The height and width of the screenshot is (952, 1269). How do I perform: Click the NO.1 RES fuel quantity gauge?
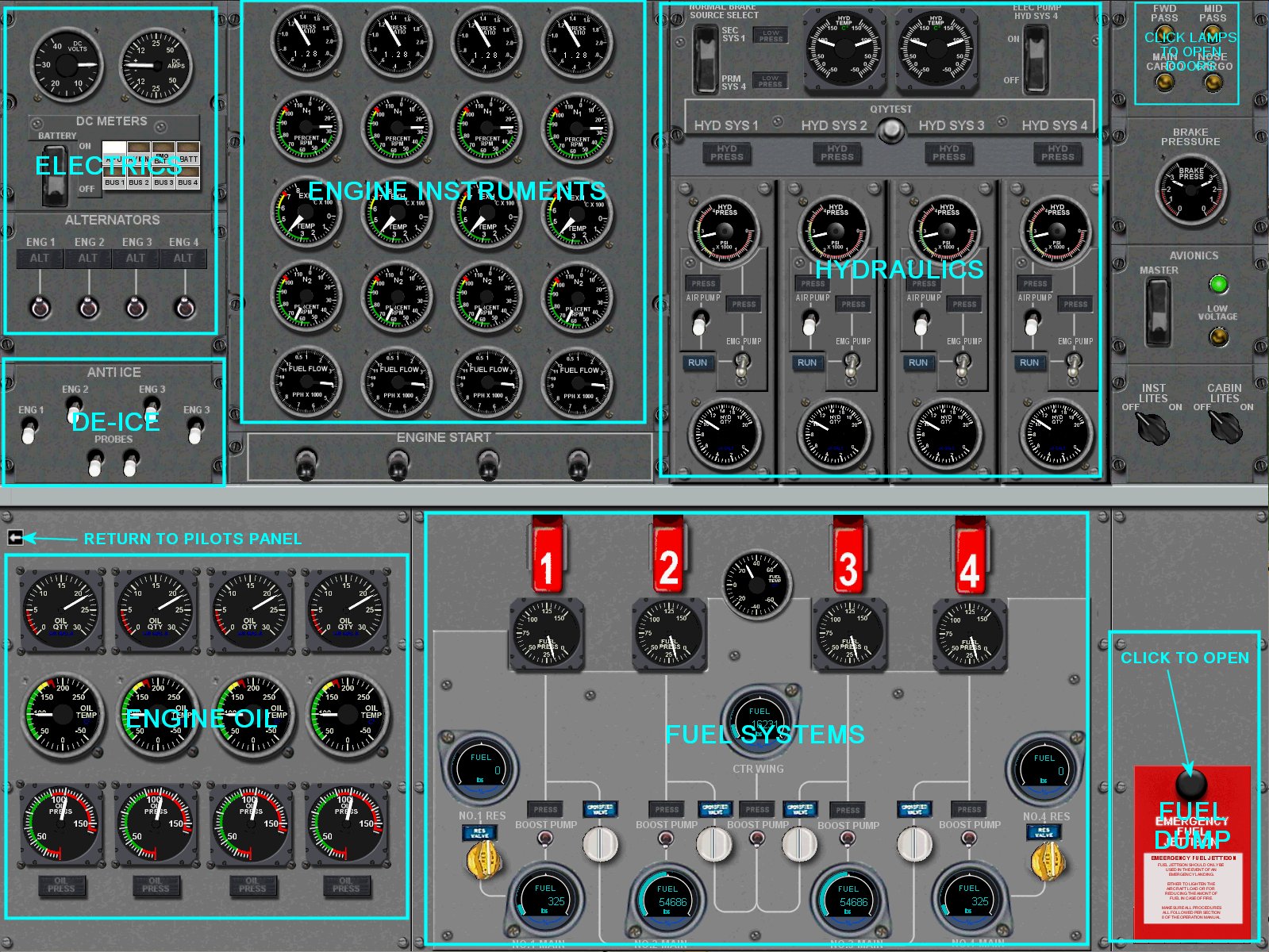[479, 768]
